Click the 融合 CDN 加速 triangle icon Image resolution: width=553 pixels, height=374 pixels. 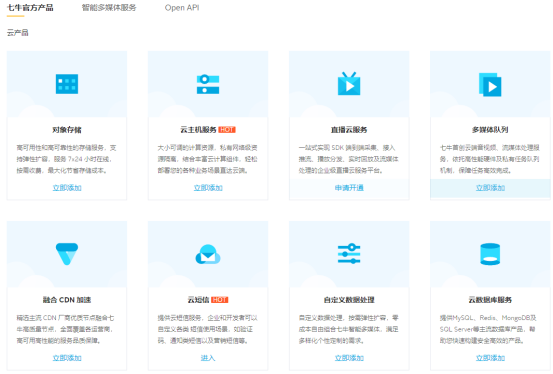pos(67,254)
